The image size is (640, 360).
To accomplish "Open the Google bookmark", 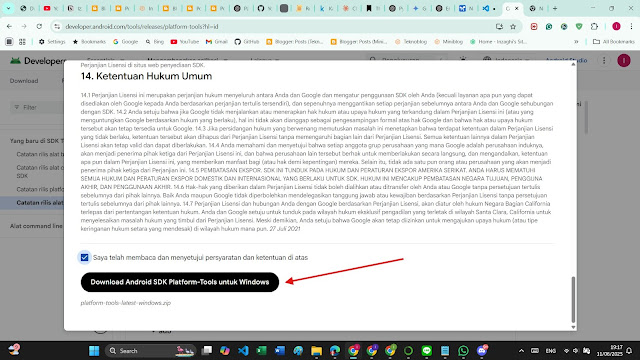I will coord(126,42).
